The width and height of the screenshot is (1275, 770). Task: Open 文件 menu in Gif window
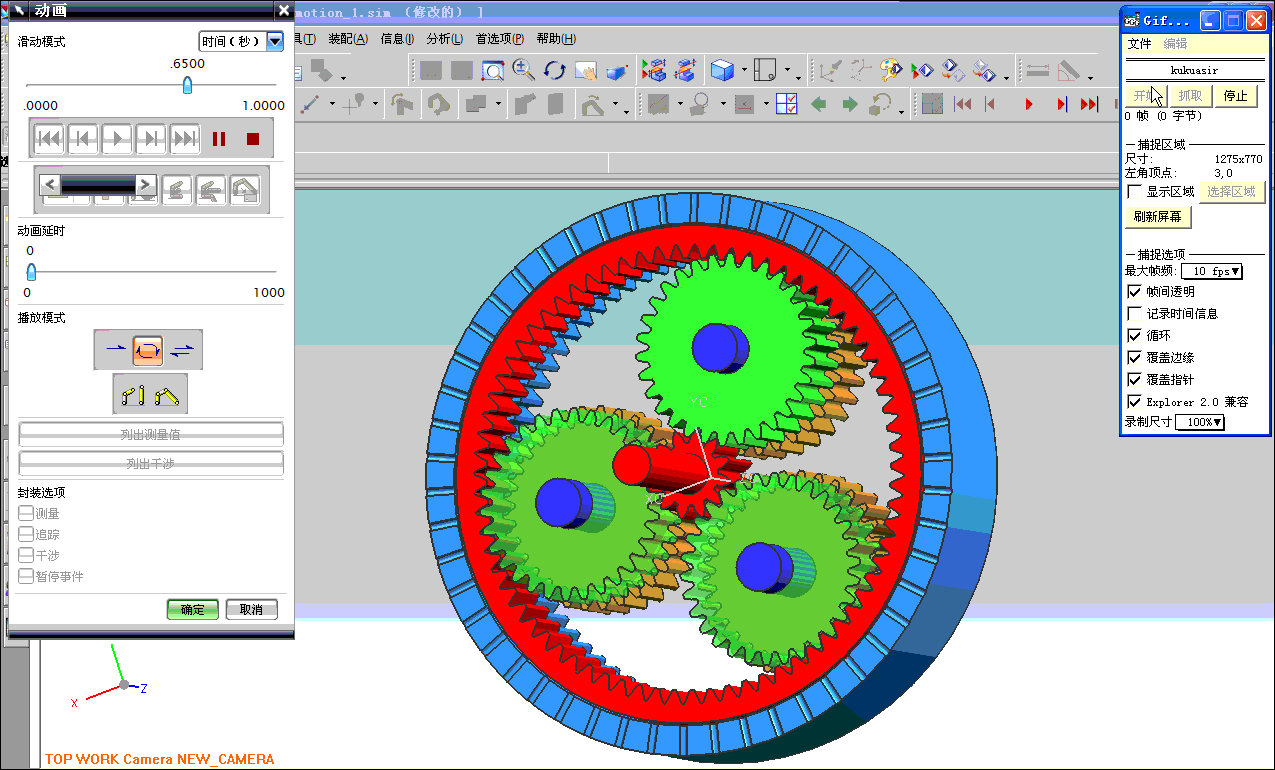click(1140, 44)
